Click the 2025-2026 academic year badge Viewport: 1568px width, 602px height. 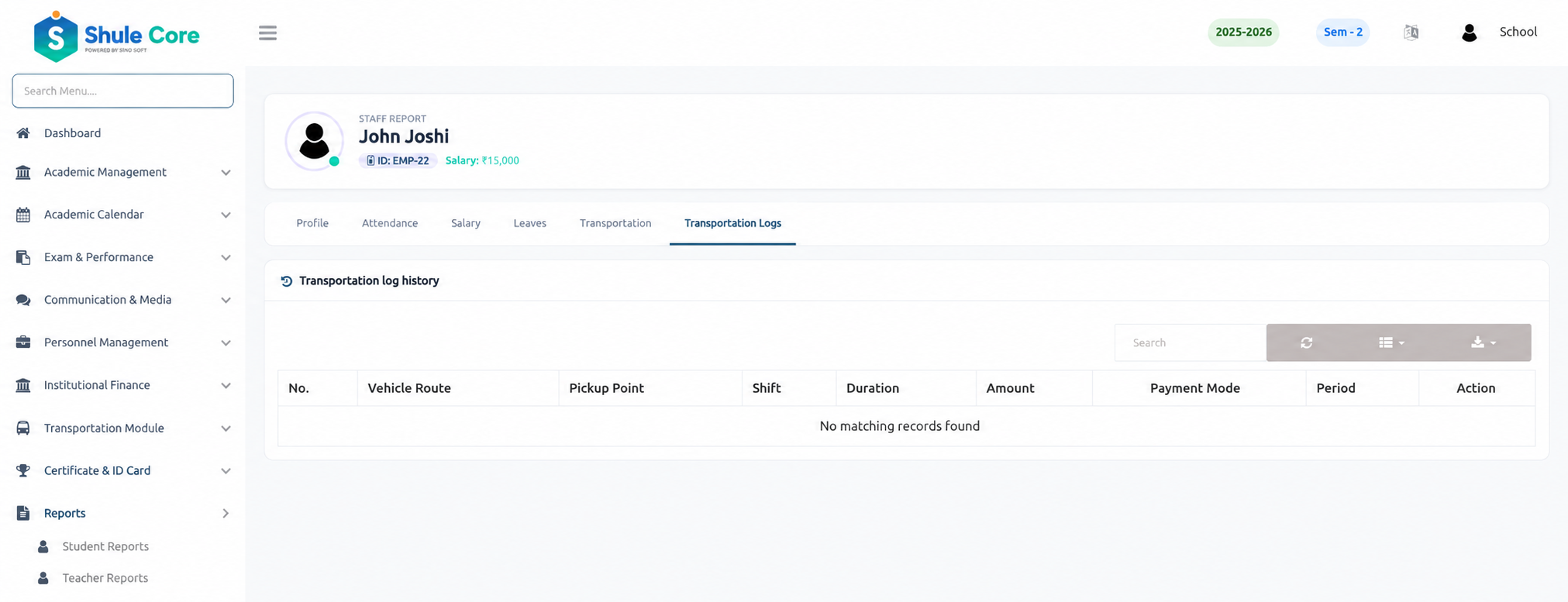(x=1243, y=33)
